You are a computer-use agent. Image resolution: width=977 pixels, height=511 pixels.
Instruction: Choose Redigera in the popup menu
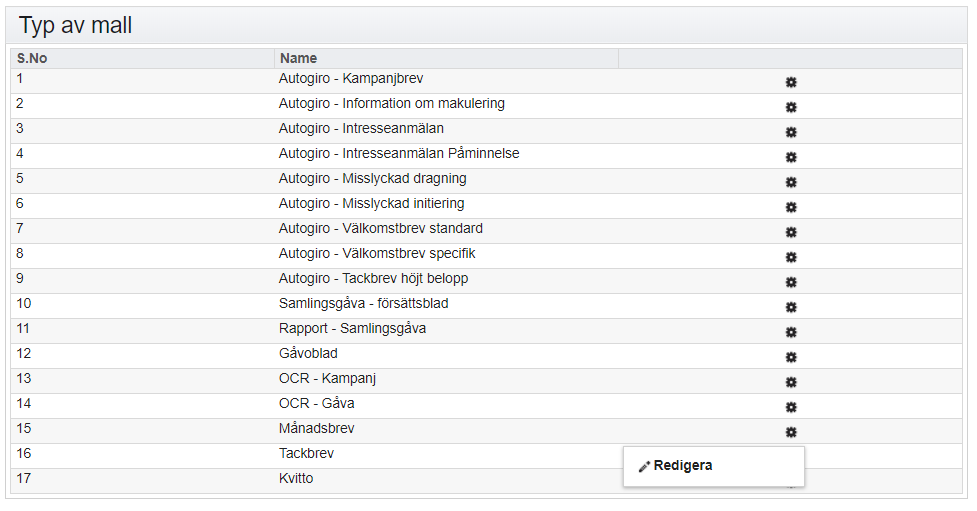pos(675,466)
